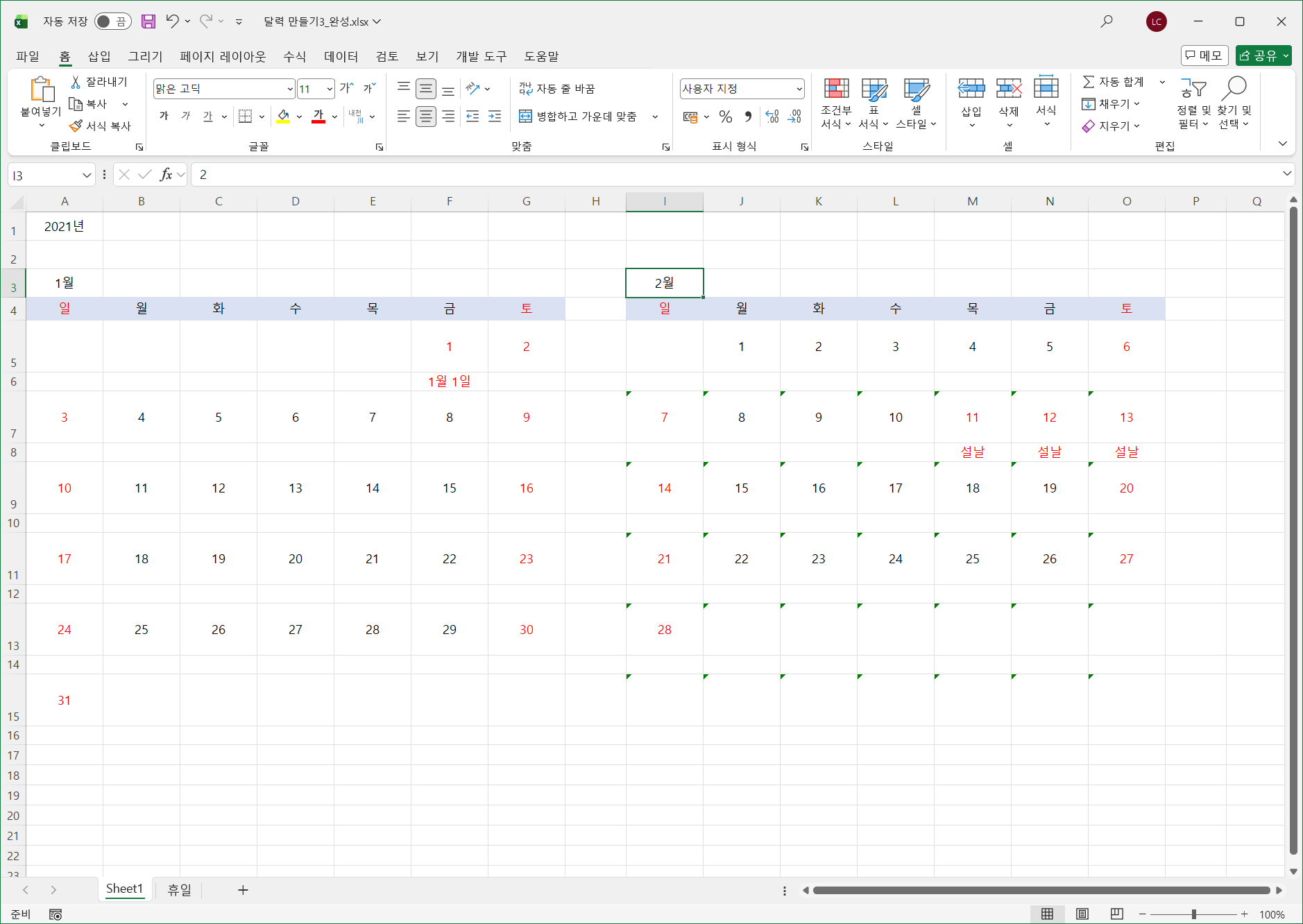Add a new sheet
The image size is (1303, 924).
tap(243, 890)
